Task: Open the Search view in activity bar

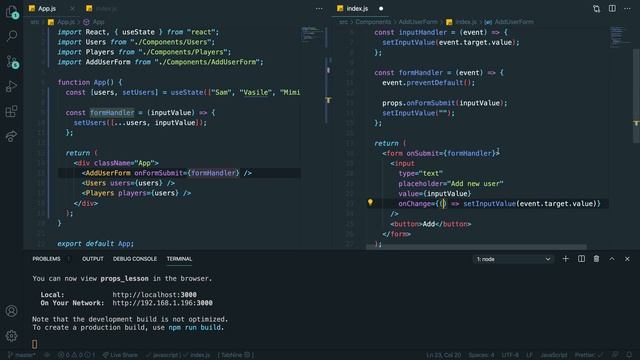Action: [12, 36]
